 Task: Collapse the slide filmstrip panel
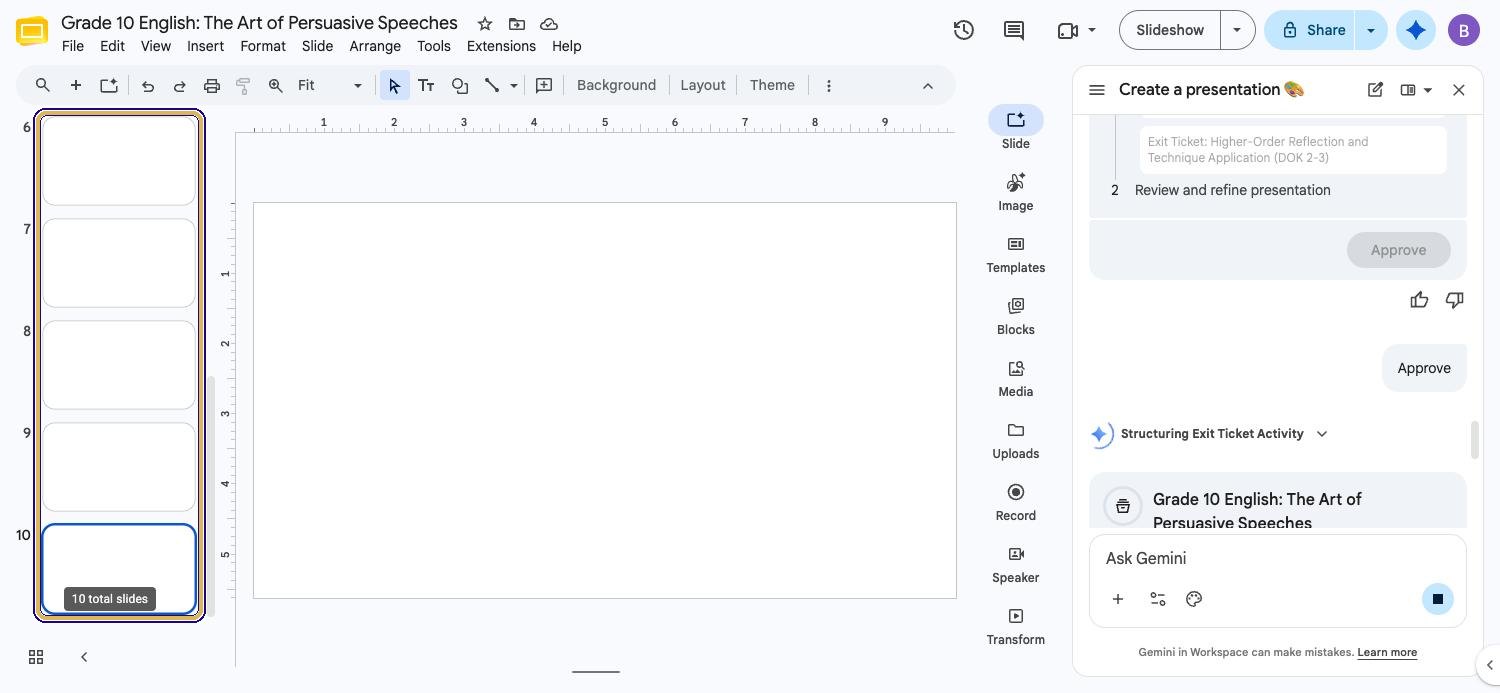click(x=84, y=657)
